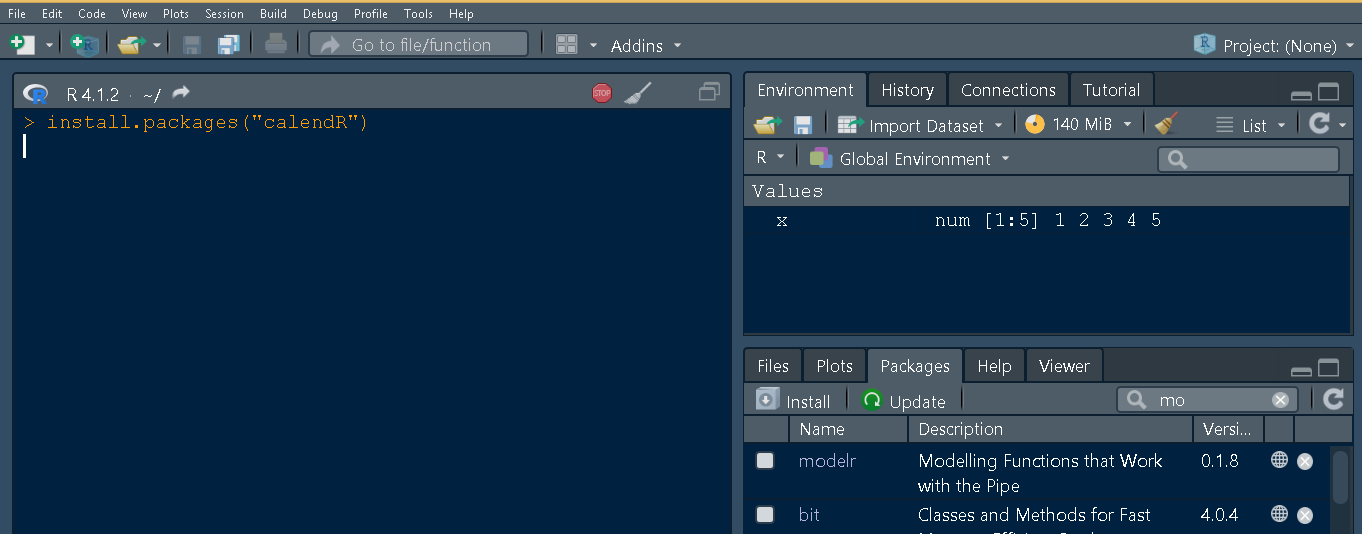Remove the modelr package with X icon
The width and height of the screenshot is (1362, 534).
(1305, 461)
